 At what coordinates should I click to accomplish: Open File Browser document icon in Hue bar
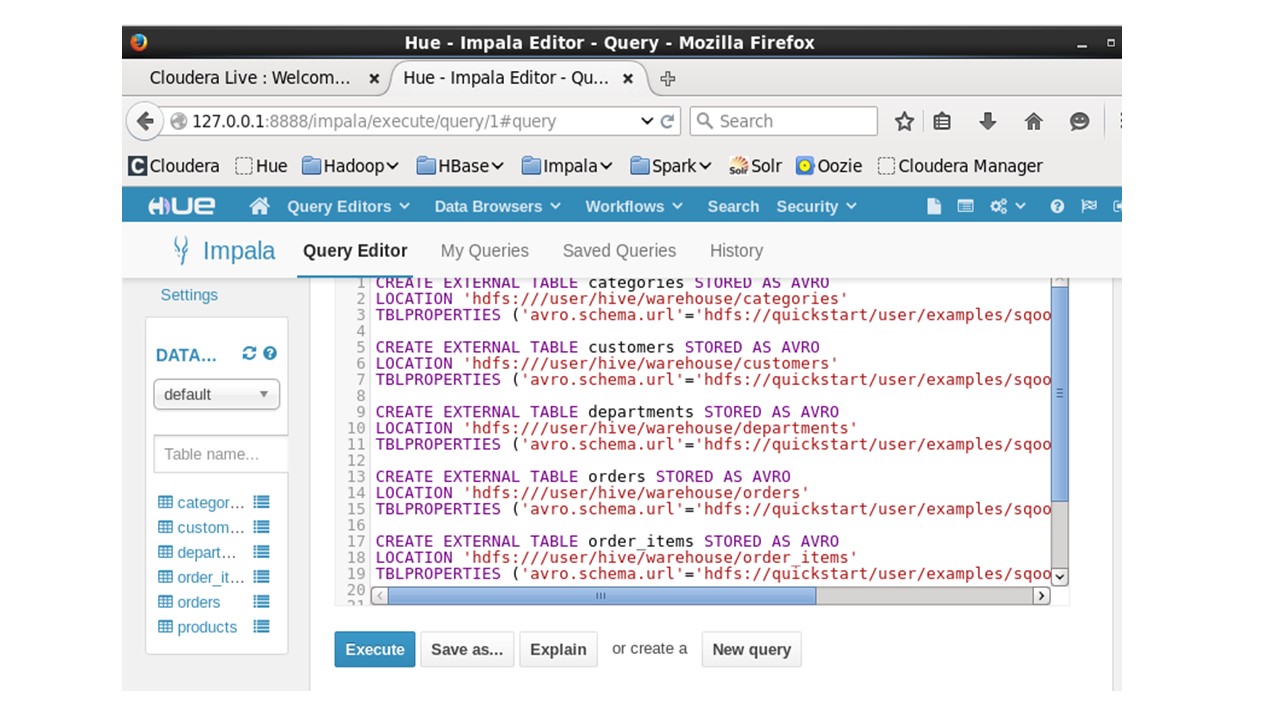(x=934, y=206)
